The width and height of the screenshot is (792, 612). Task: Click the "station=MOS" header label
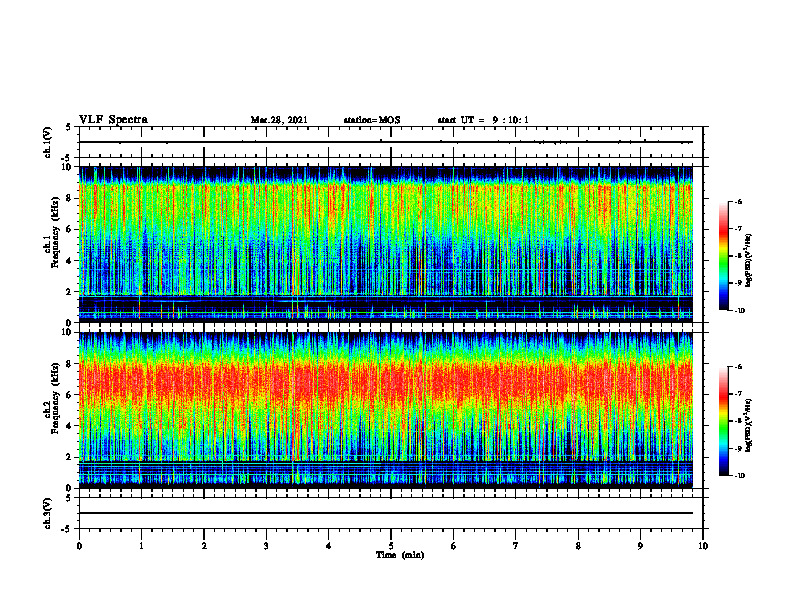(372, 120)
